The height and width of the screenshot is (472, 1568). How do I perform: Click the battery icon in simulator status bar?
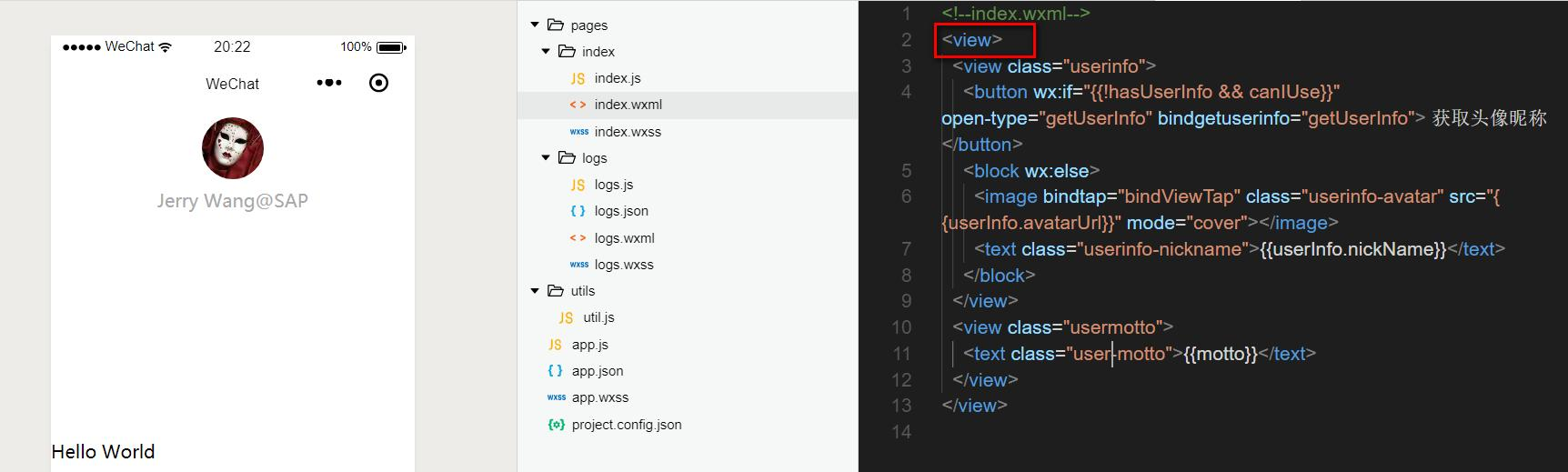pos(391,47)
